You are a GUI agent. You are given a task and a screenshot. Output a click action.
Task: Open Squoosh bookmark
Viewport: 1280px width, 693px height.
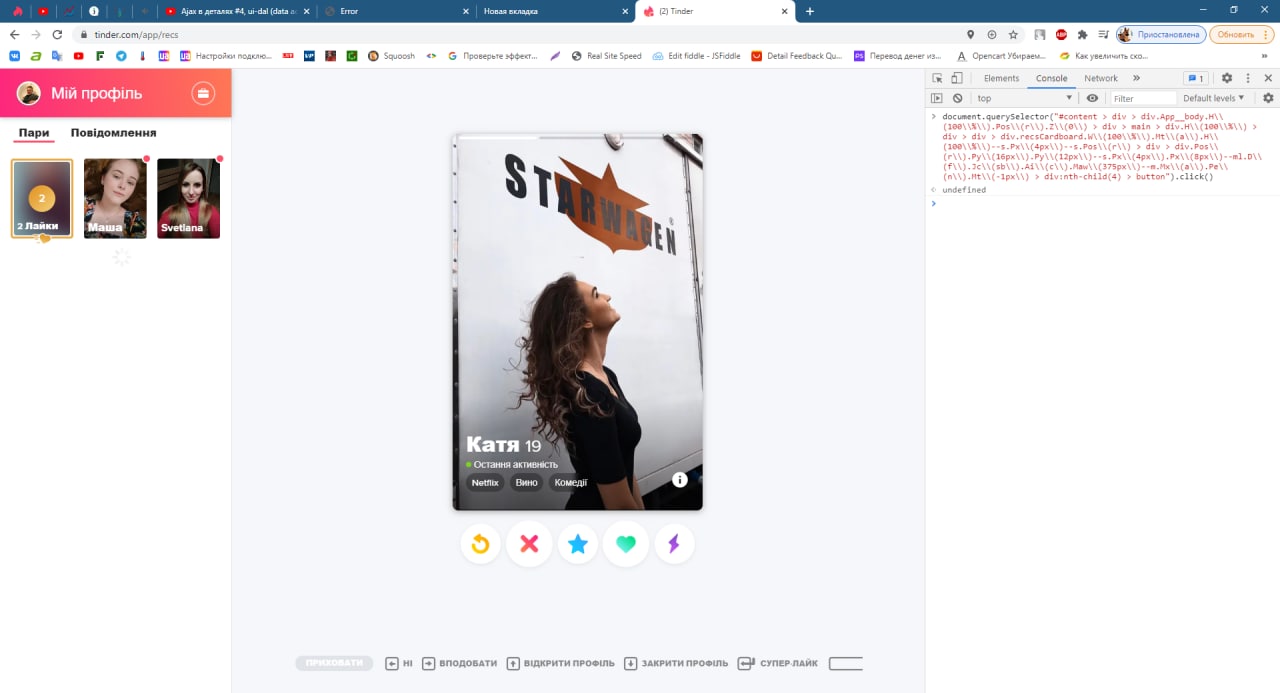[x=391, y=56]
